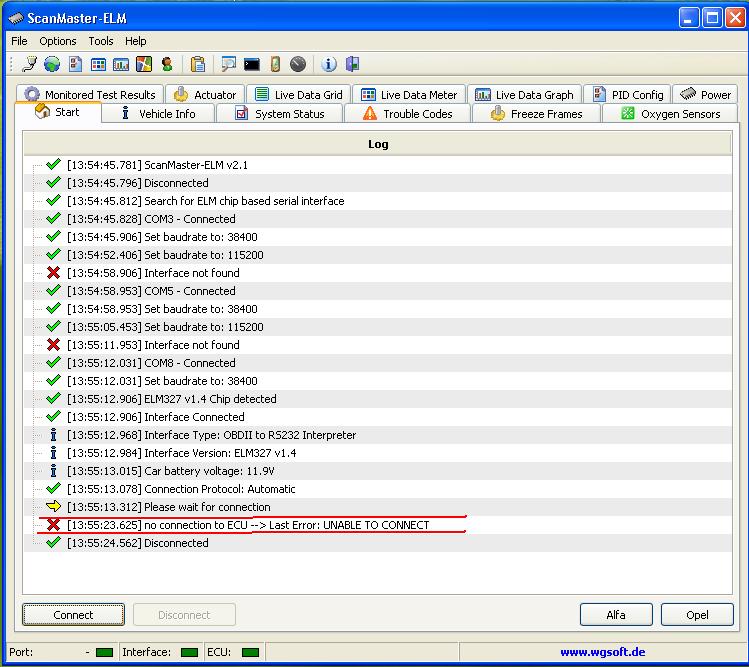Click the magnifier search icon in toolbar
This screenshot has width=749, height=667.
click(x=229, y=65)
